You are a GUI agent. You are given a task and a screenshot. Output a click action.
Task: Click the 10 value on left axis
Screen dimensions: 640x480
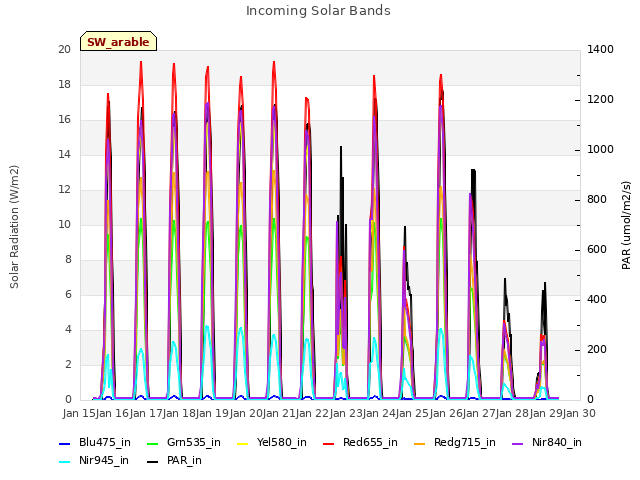[64, 224]
